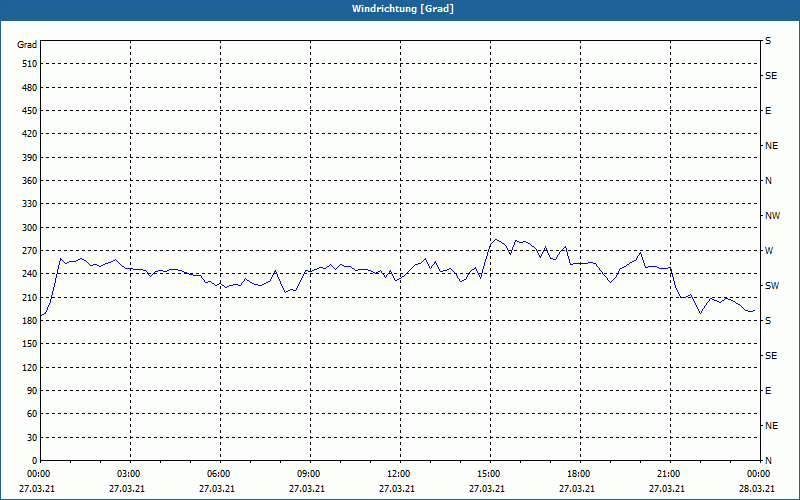Select the 28.03.21 date label

click(757, 489)
